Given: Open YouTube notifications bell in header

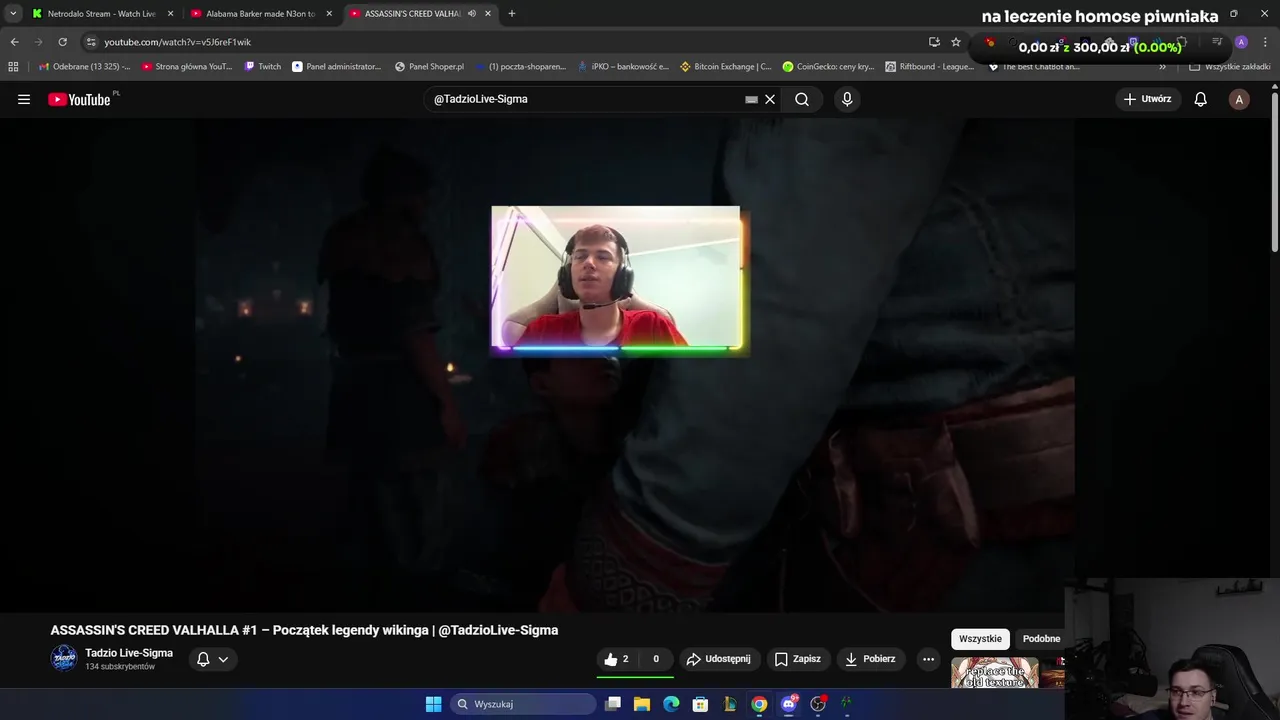Looking at the screenshot, I should [1201, 99].
